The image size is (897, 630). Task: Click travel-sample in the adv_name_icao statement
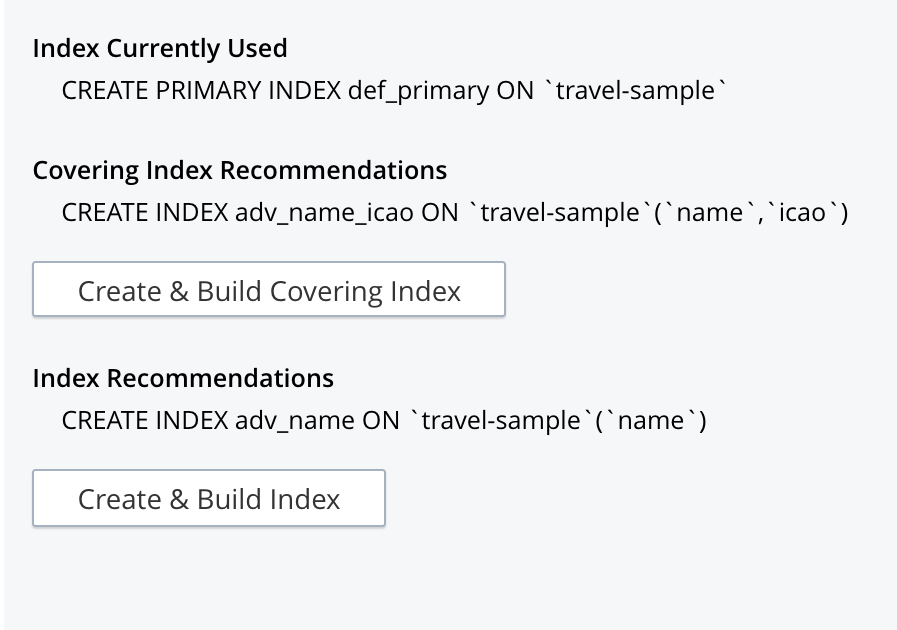tap(559, 212)
